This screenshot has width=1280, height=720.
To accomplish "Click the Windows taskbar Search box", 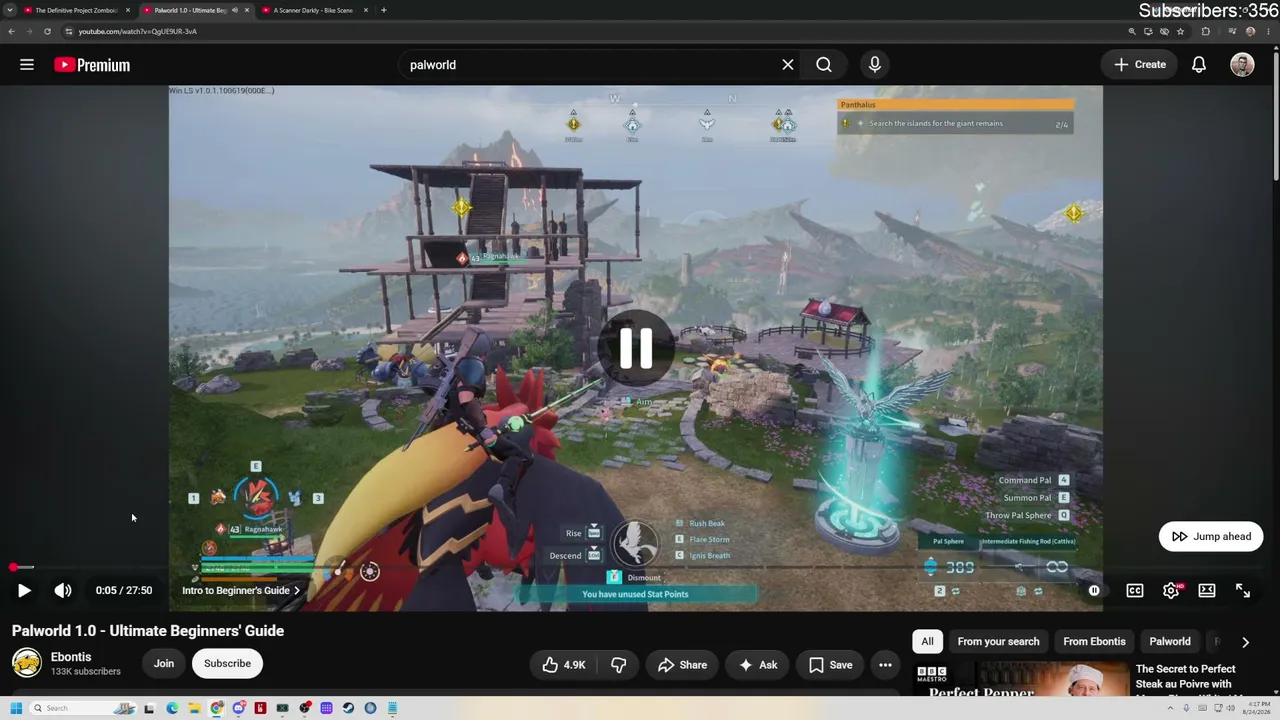I will pyautogui.click(x=82, y=708).
